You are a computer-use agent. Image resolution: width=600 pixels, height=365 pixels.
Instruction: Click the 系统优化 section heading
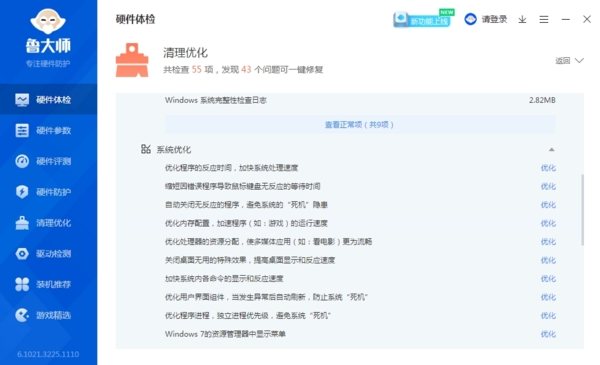[x=174, y=149]
